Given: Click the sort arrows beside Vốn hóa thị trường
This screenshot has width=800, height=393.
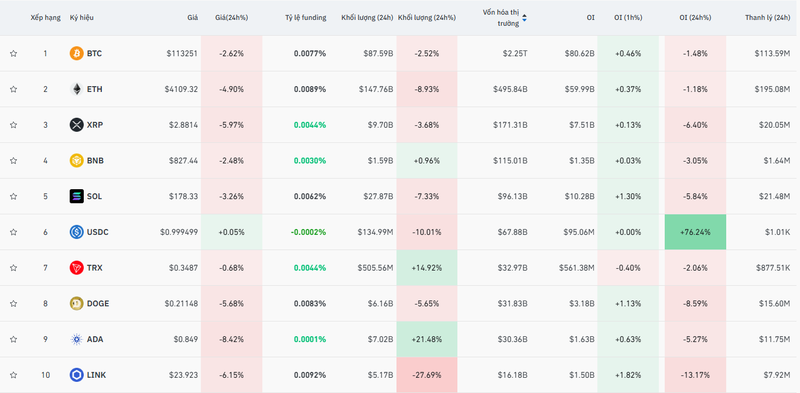Looking at the screenshot, I should [x=524, y=18].
